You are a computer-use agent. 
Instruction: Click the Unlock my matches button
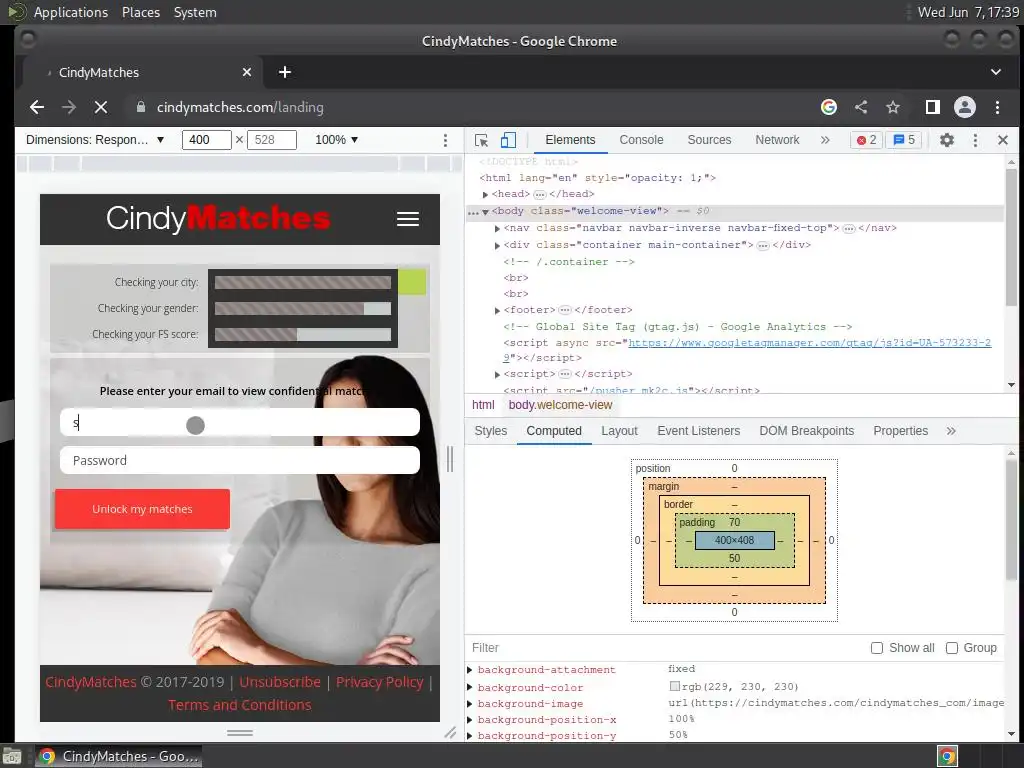[x=142, y=509]
